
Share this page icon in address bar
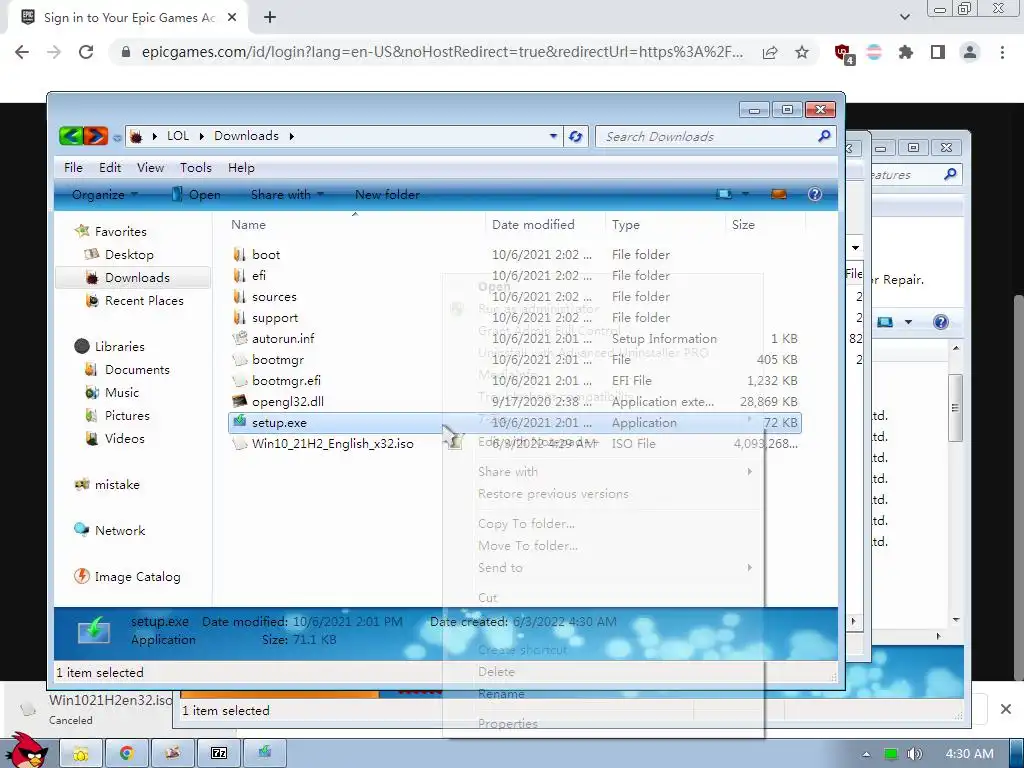point(770,52)
